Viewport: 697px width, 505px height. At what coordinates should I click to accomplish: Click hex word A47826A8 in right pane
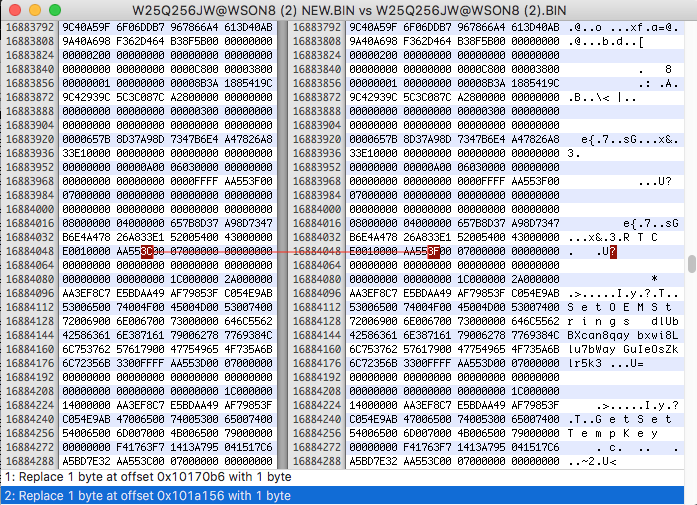535,139
